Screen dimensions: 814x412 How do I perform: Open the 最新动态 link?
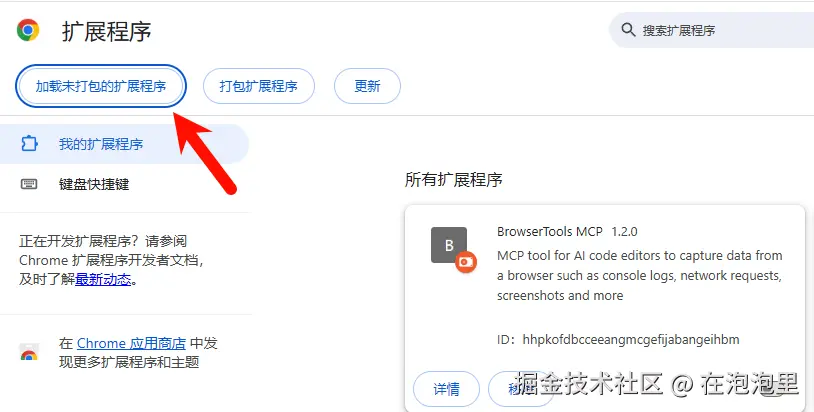[x=103, y=279]
